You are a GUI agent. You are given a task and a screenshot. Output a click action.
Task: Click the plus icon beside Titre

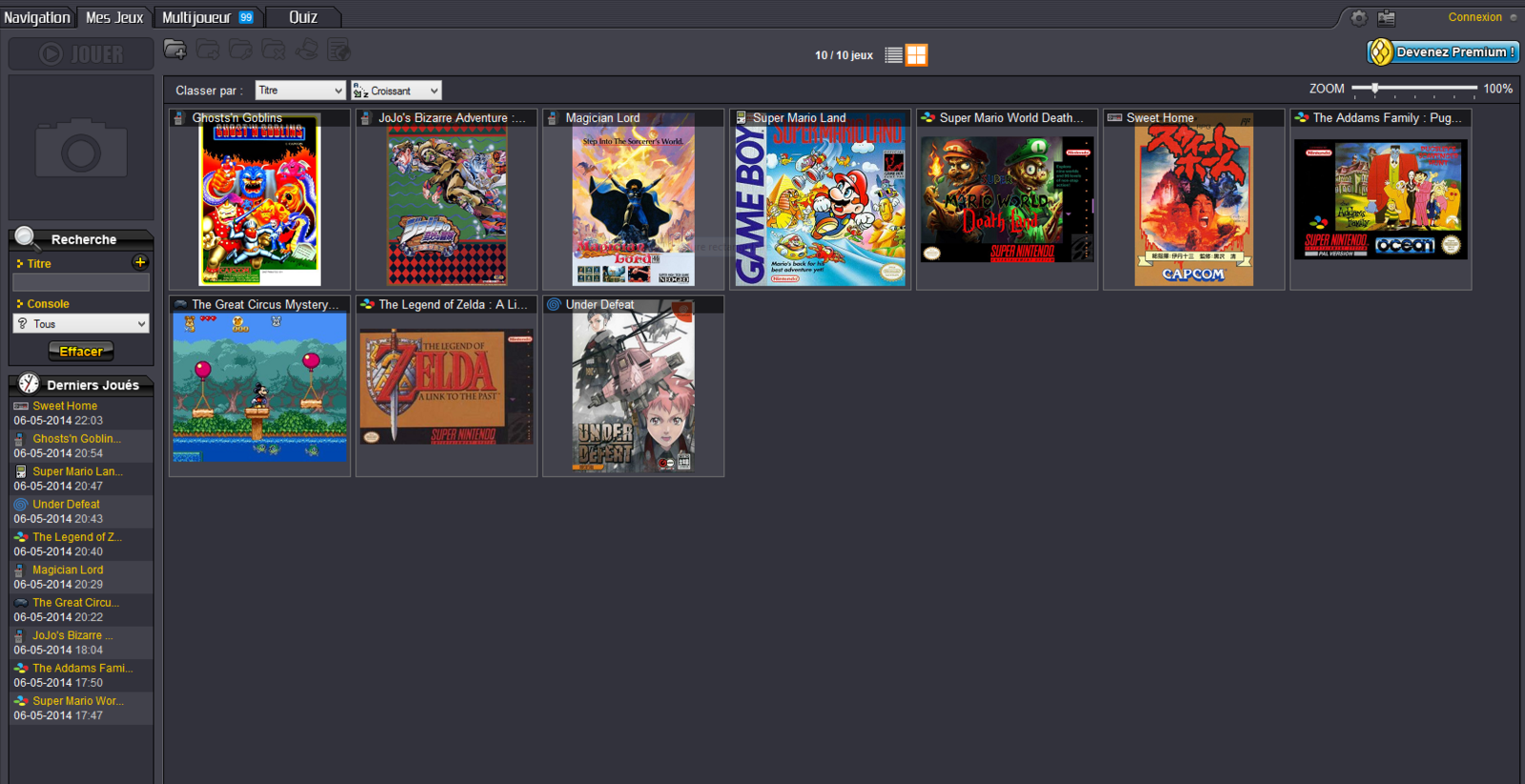(140, 262)
